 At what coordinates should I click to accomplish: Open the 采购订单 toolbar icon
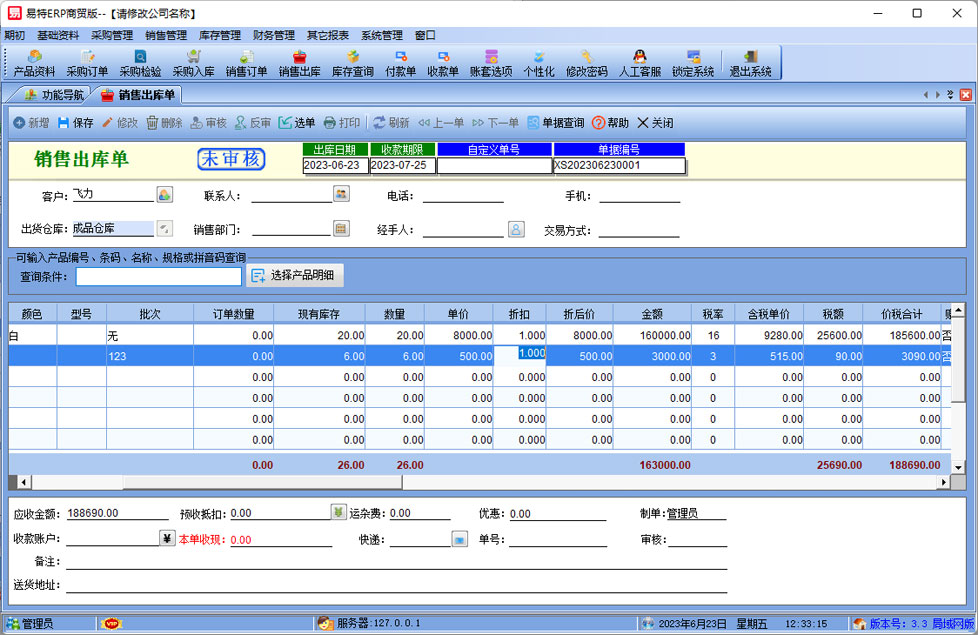[87, 63]
